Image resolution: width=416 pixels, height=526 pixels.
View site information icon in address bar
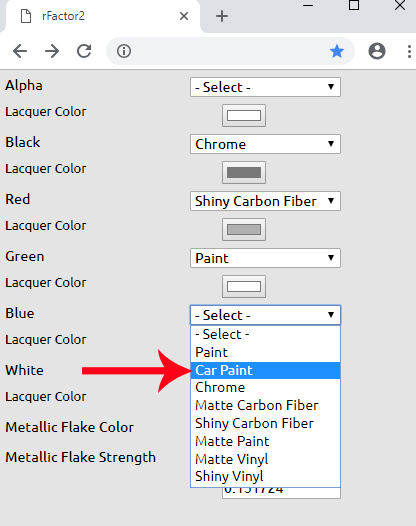click(x=124, y=51)
